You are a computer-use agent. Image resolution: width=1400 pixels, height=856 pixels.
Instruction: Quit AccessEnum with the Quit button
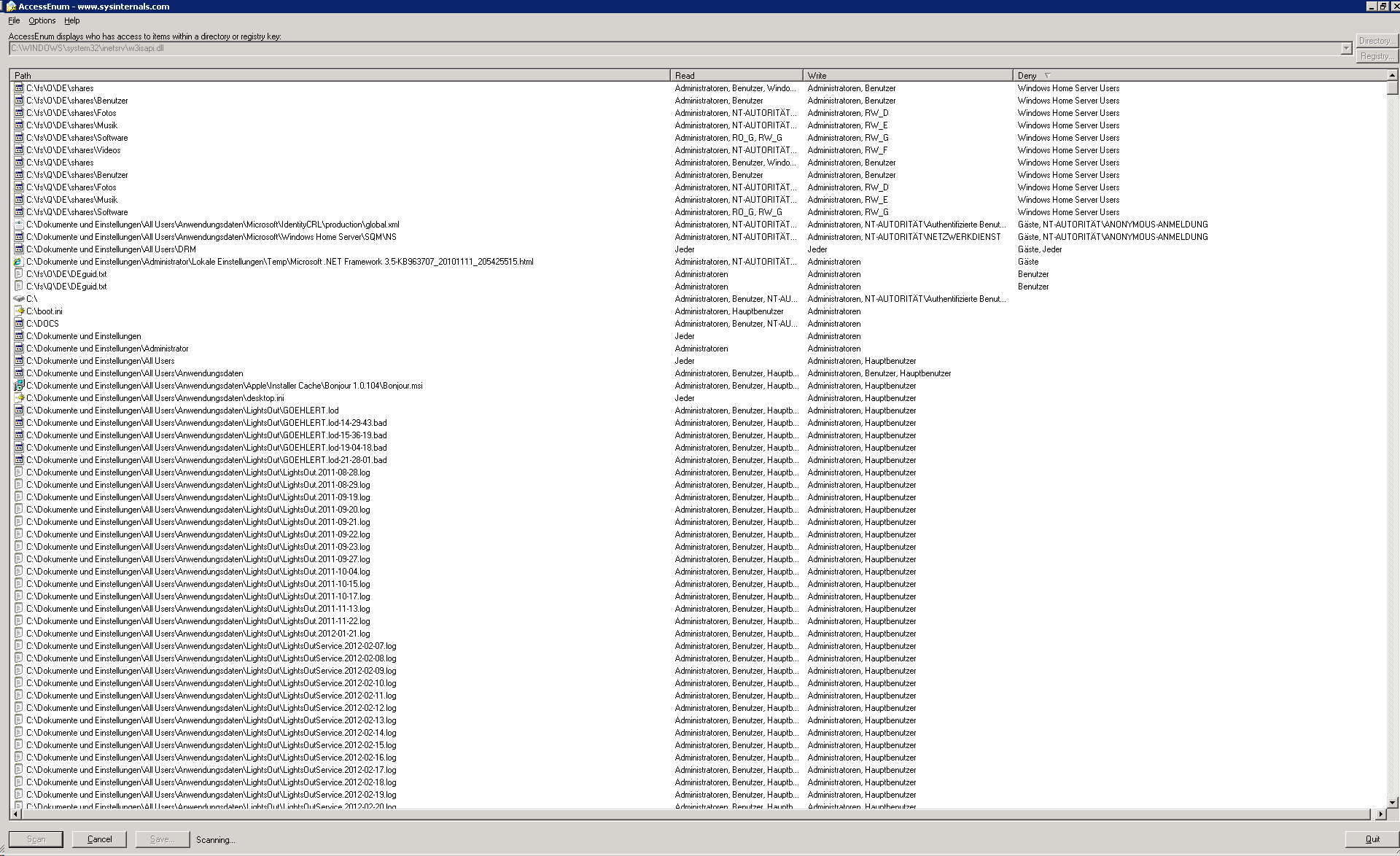(1372, 839)
